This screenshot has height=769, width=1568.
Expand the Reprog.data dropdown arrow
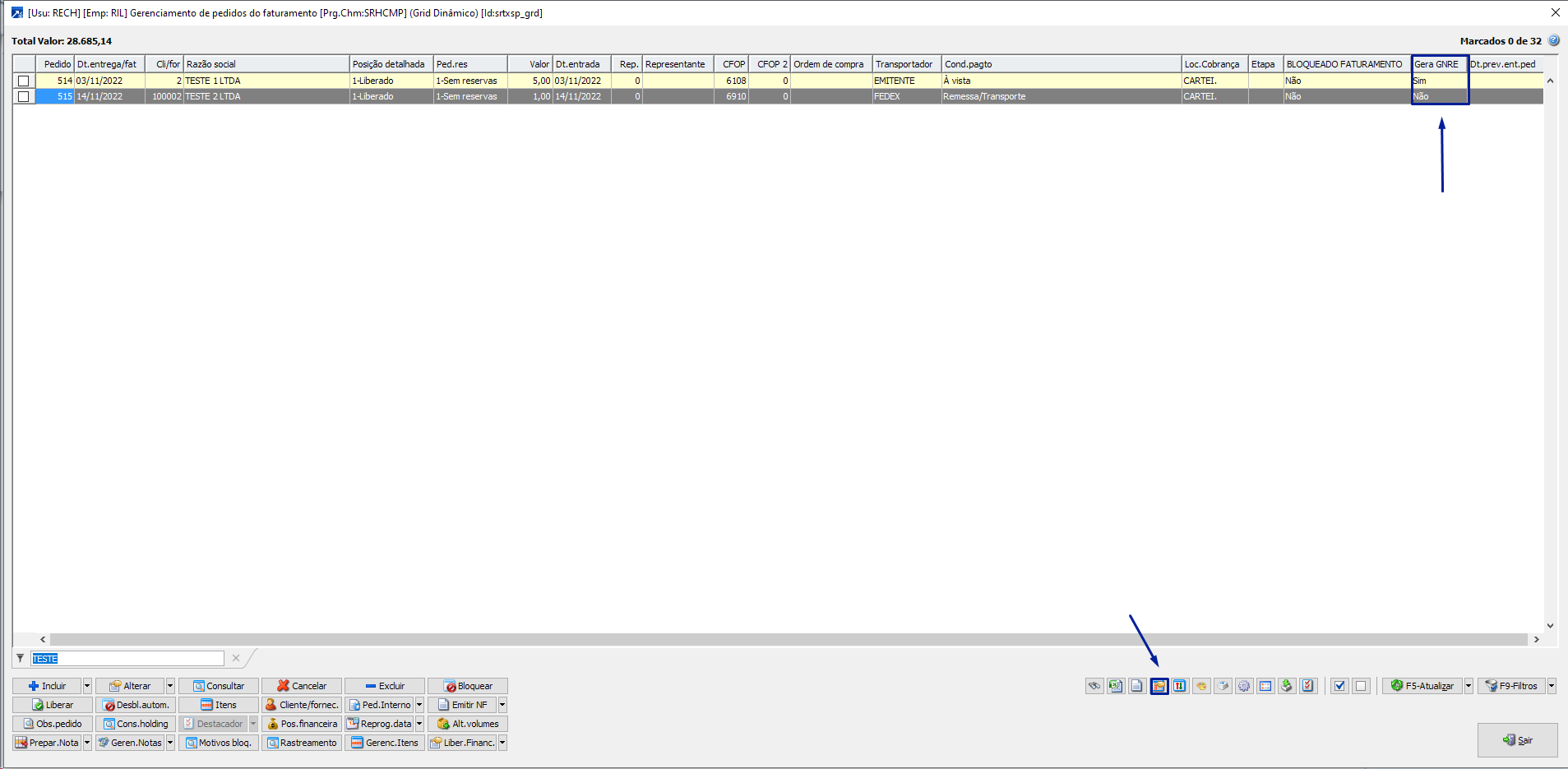419,724
